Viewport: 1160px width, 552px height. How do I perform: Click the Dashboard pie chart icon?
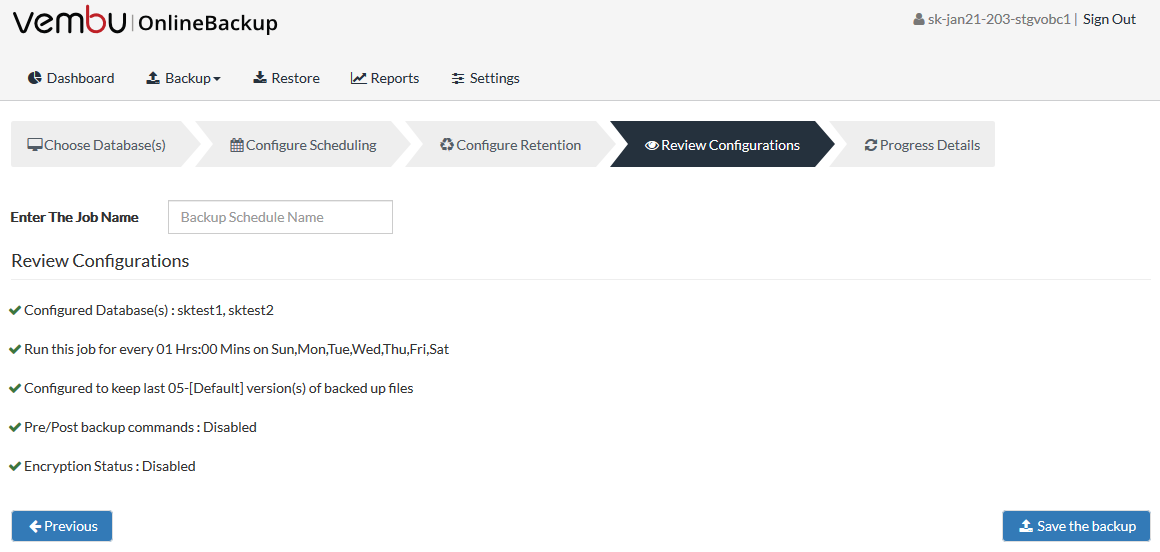click(35, 78)
